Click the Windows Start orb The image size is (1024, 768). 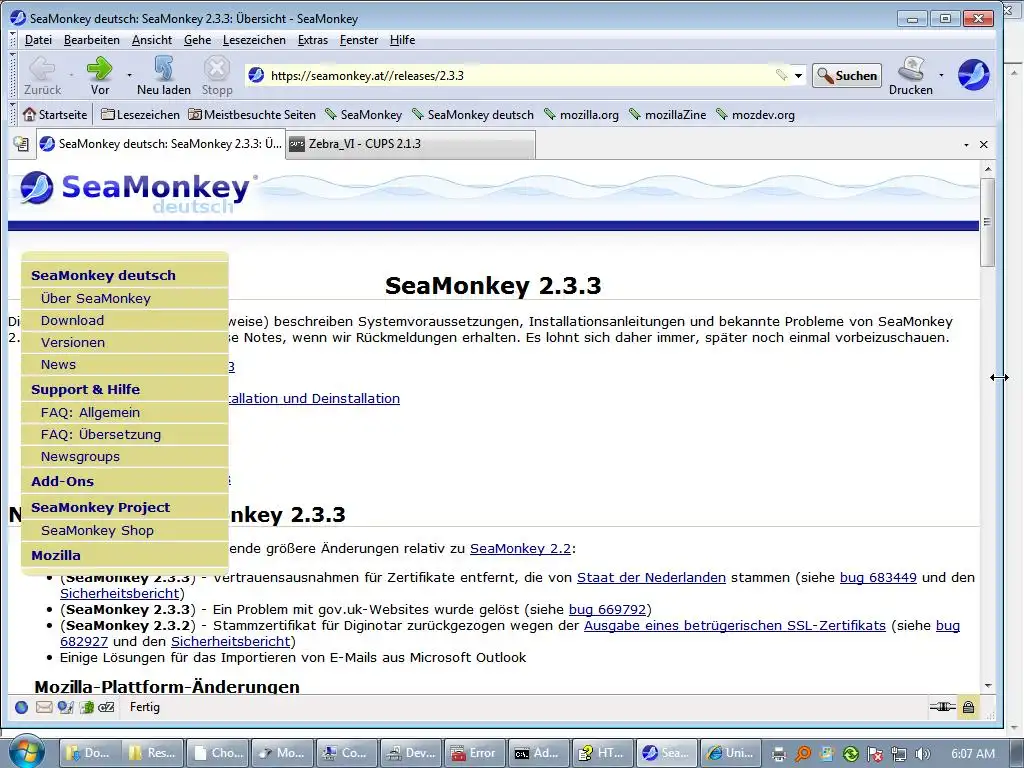pyautogui.click(x=25, y=751)
